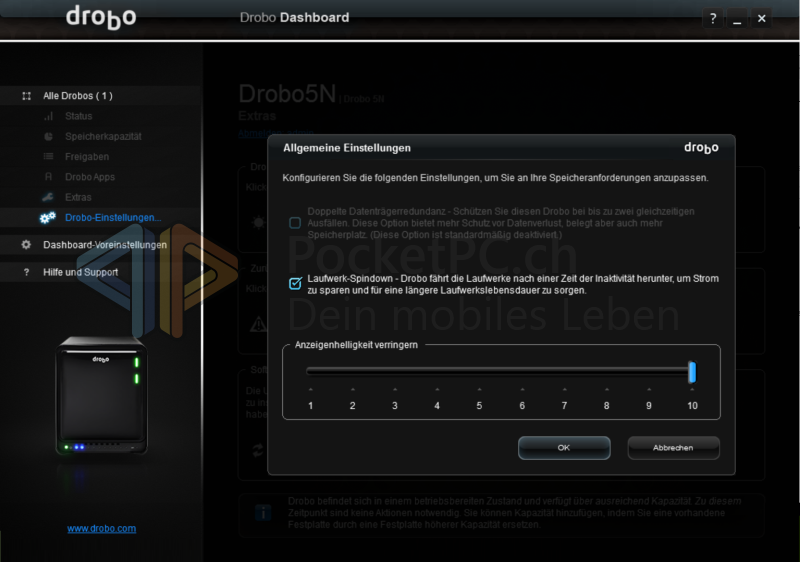Screen dimensions: 800x562
Task: Open Hilfe und Support
Action: (80, 272)
